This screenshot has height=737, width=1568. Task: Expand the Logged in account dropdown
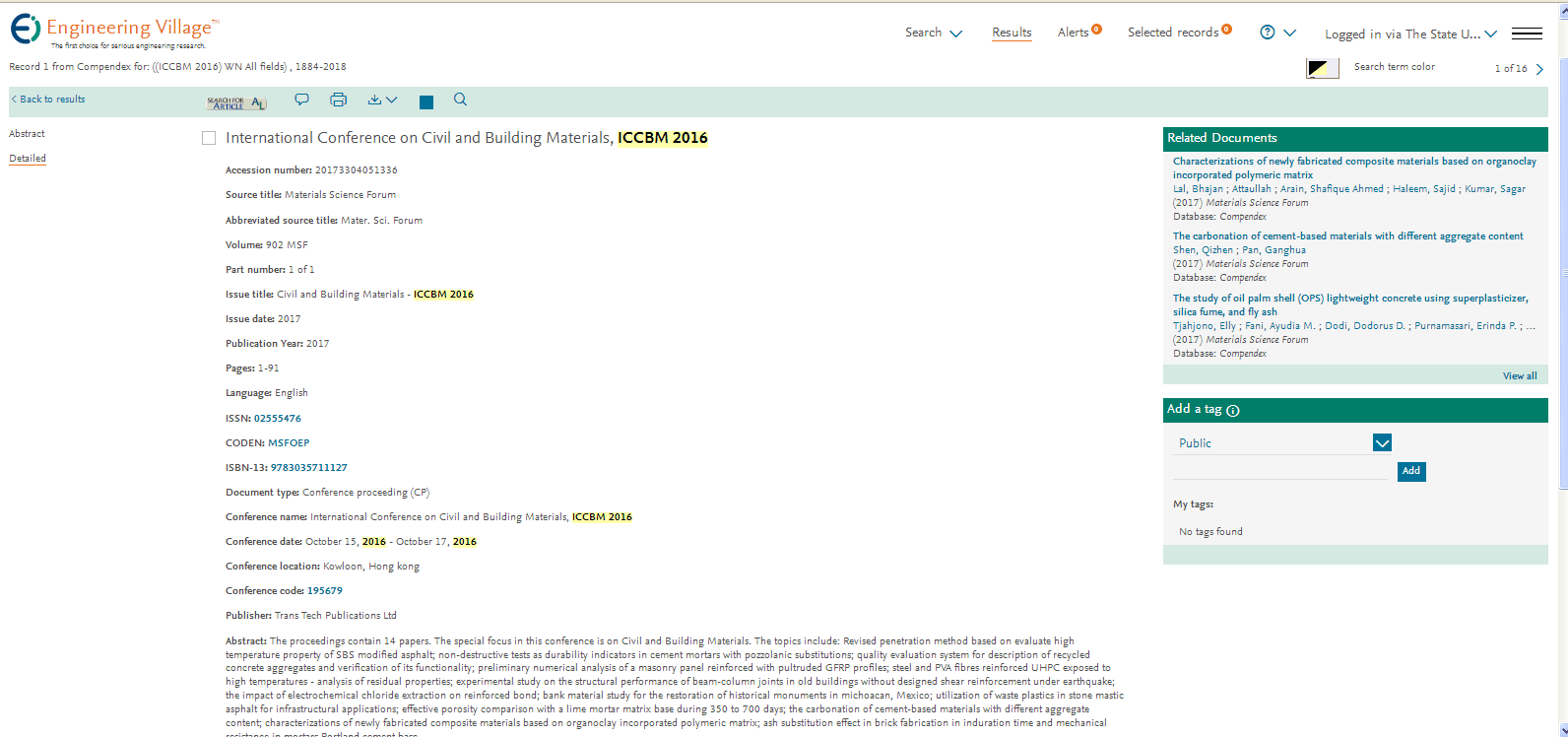point(1410,33)
